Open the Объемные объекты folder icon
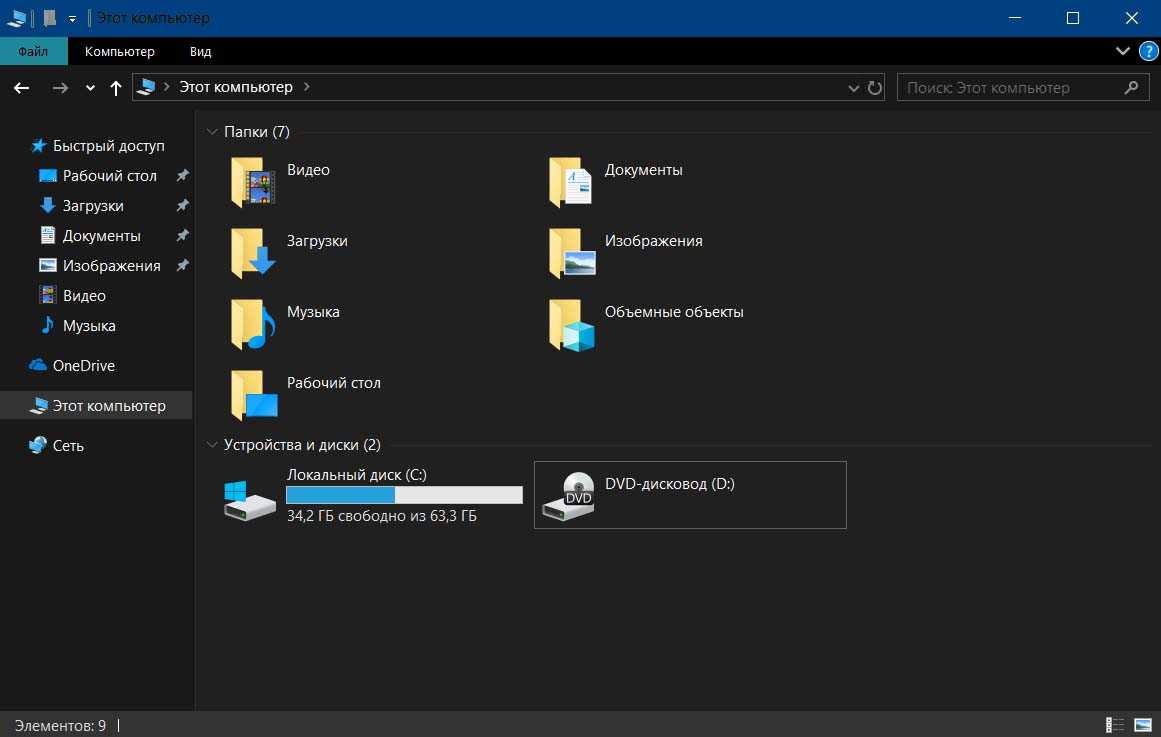 click(x=572, y=325)
